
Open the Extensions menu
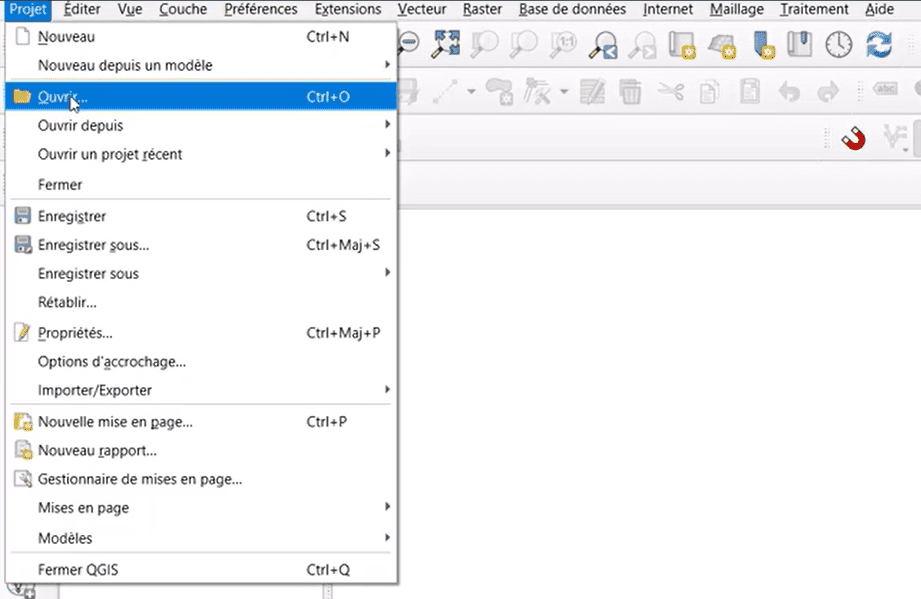coord(348,9)
